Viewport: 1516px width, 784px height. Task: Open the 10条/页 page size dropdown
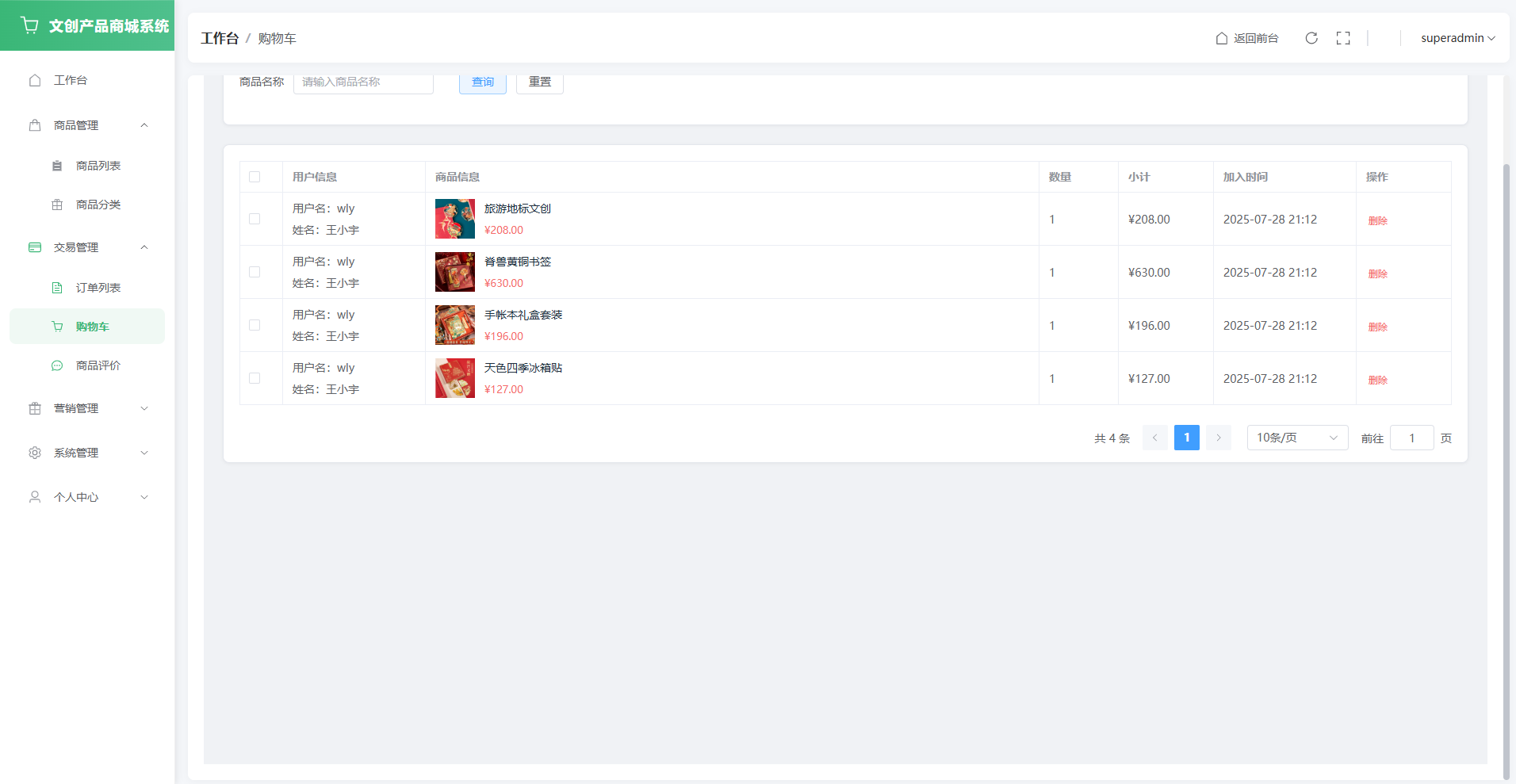point(1297,438)
